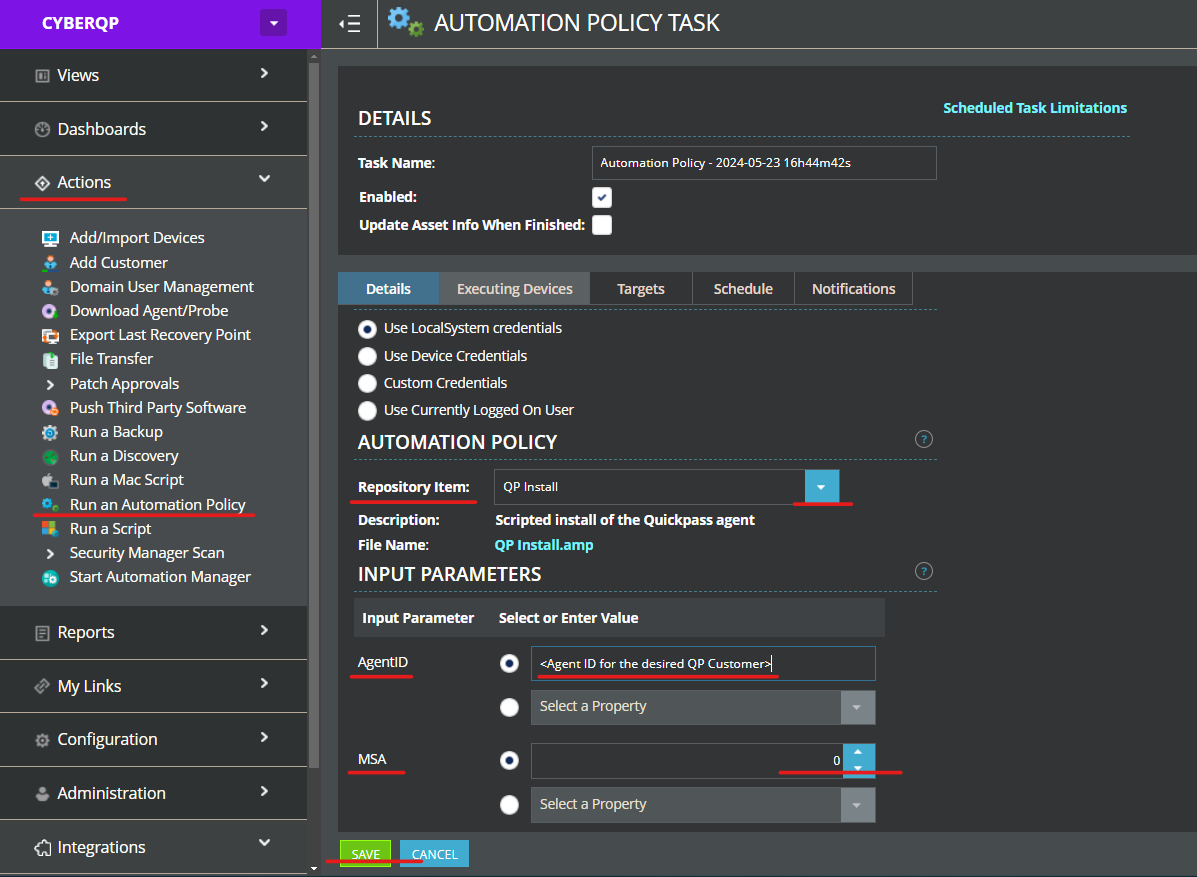Image resolution: width=1197 pixels, height=877 pixels.
Task: Open the QP Install.amp file link
Action: coord(544,546)
